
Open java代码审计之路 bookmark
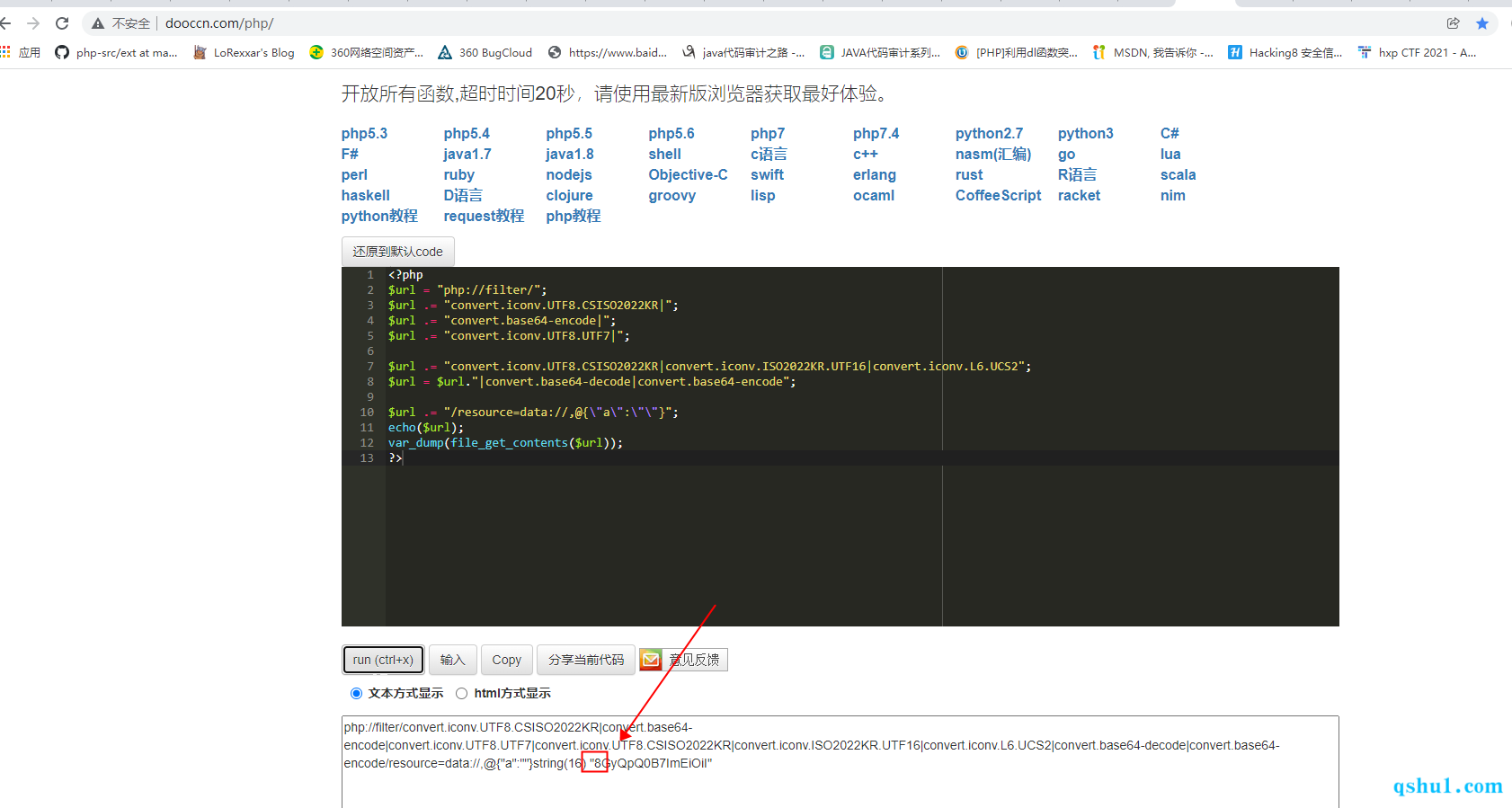743,52
